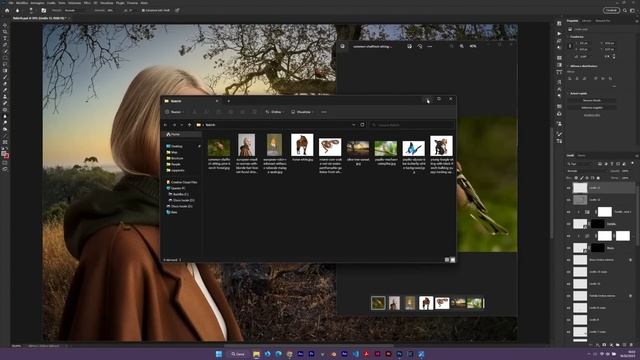The image size is (640, 360).
Task: Click zoom in magnifier in photo viewer window
Action: pyautogui.click(x=462, y=46)
